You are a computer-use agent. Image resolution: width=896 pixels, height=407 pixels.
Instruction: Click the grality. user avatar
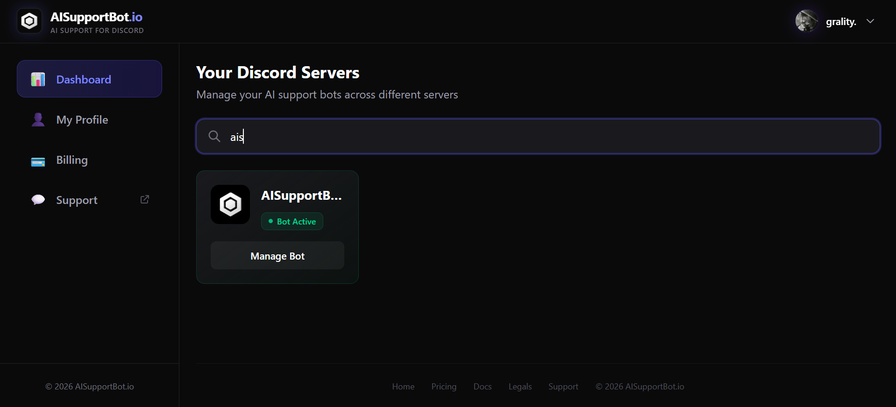[x=806, y=21]
